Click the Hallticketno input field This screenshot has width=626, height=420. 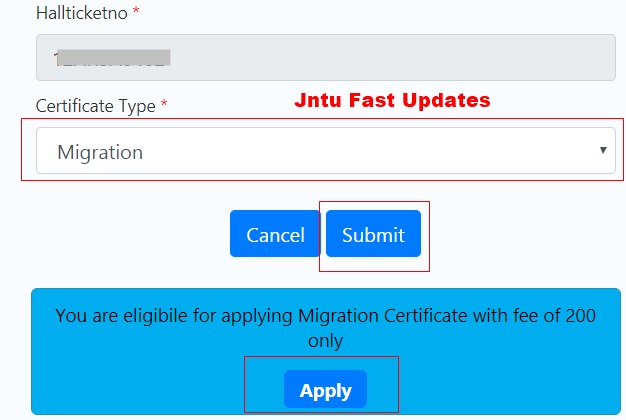click(x=325, y=58)
